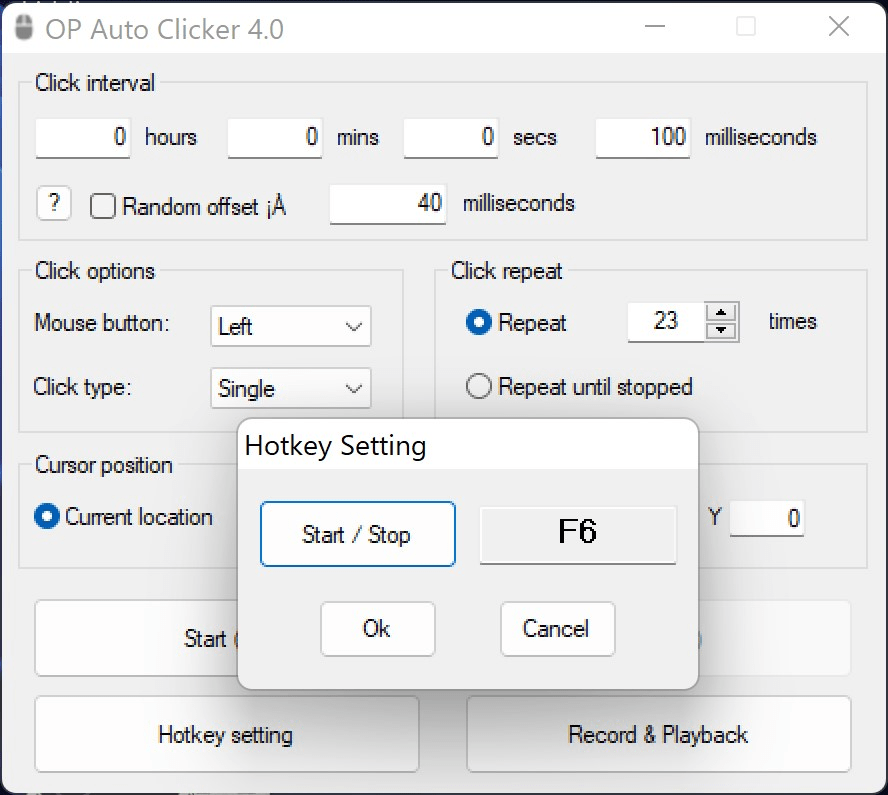
Task: Confirm hotkey settings with Ok
Action: click(x=377, y=629)
